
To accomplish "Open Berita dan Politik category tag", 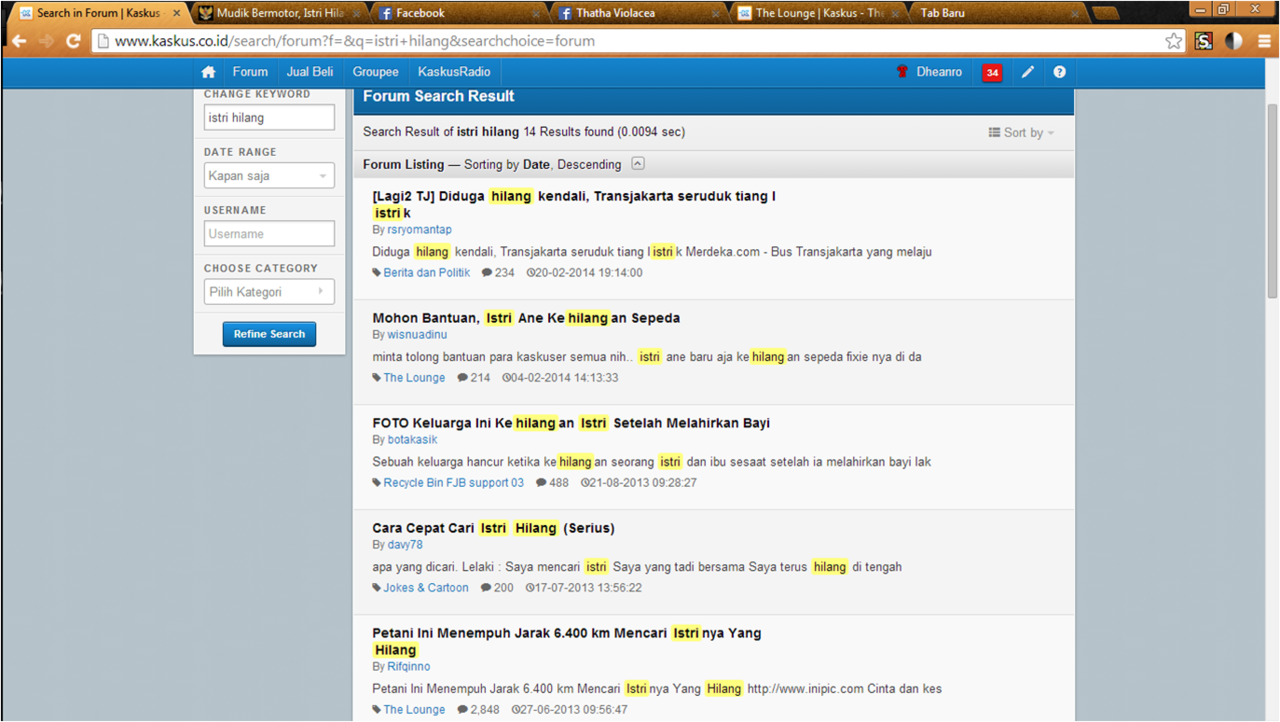I will pyautogui.click(x=427, y=273).
